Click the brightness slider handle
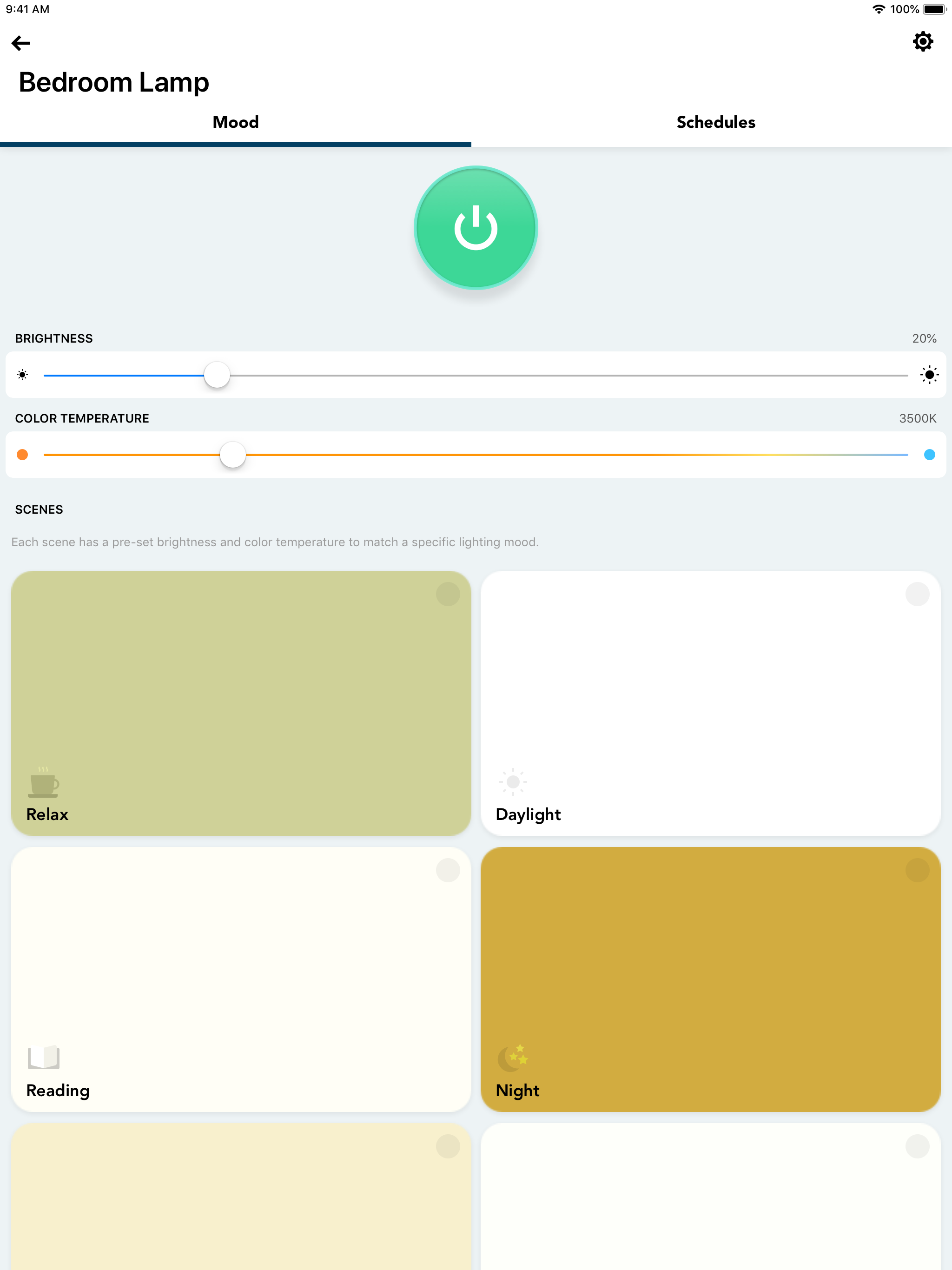 pos(217,375)
